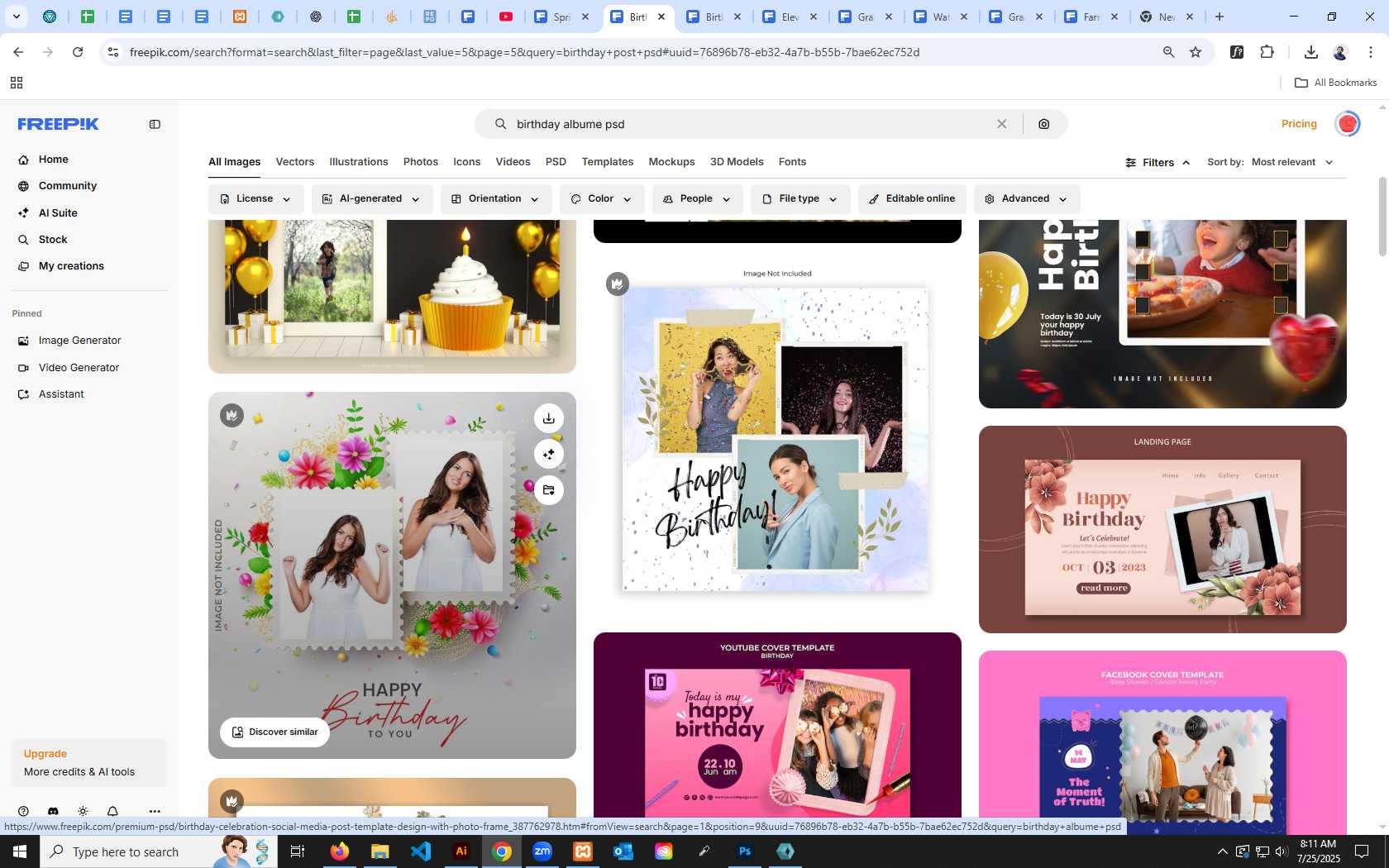This screenshot has width=1389, height=868.
Task: Open Community in the sidebar
Action: 67,186
